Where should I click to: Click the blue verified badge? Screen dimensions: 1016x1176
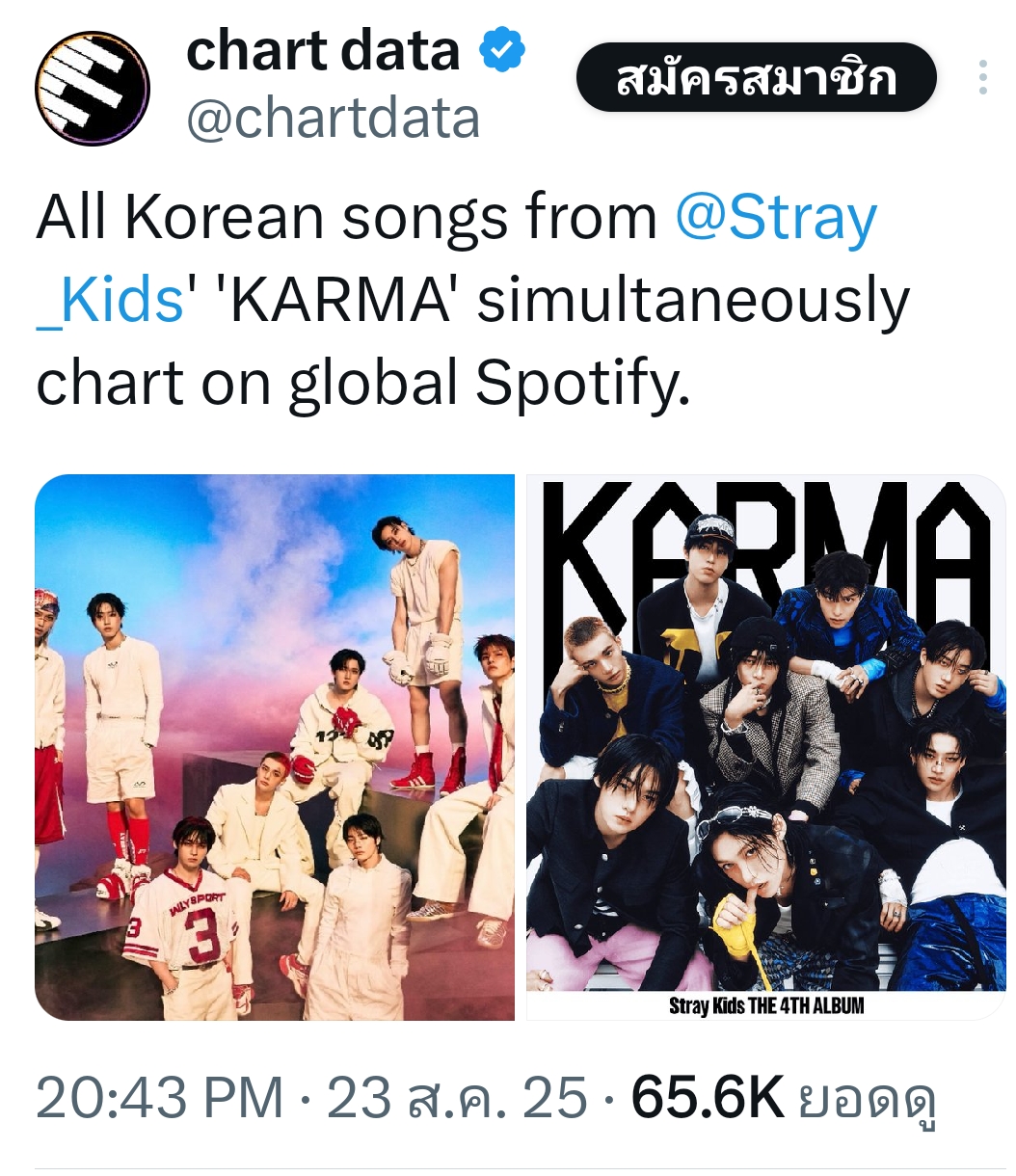pos(502,51)
